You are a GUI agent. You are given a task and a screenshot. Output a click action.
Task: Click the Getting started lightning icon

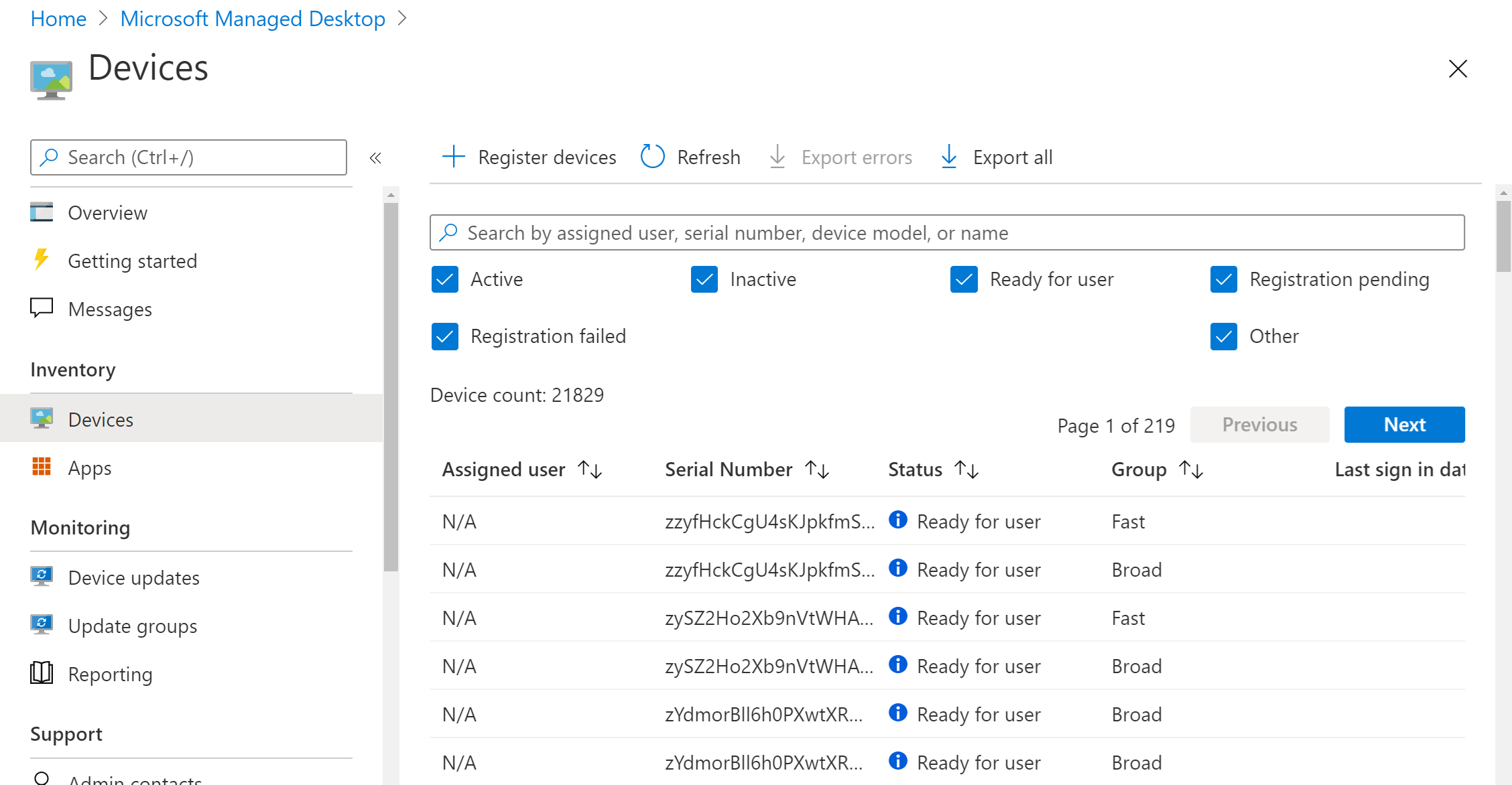click(x=42, y=260)
